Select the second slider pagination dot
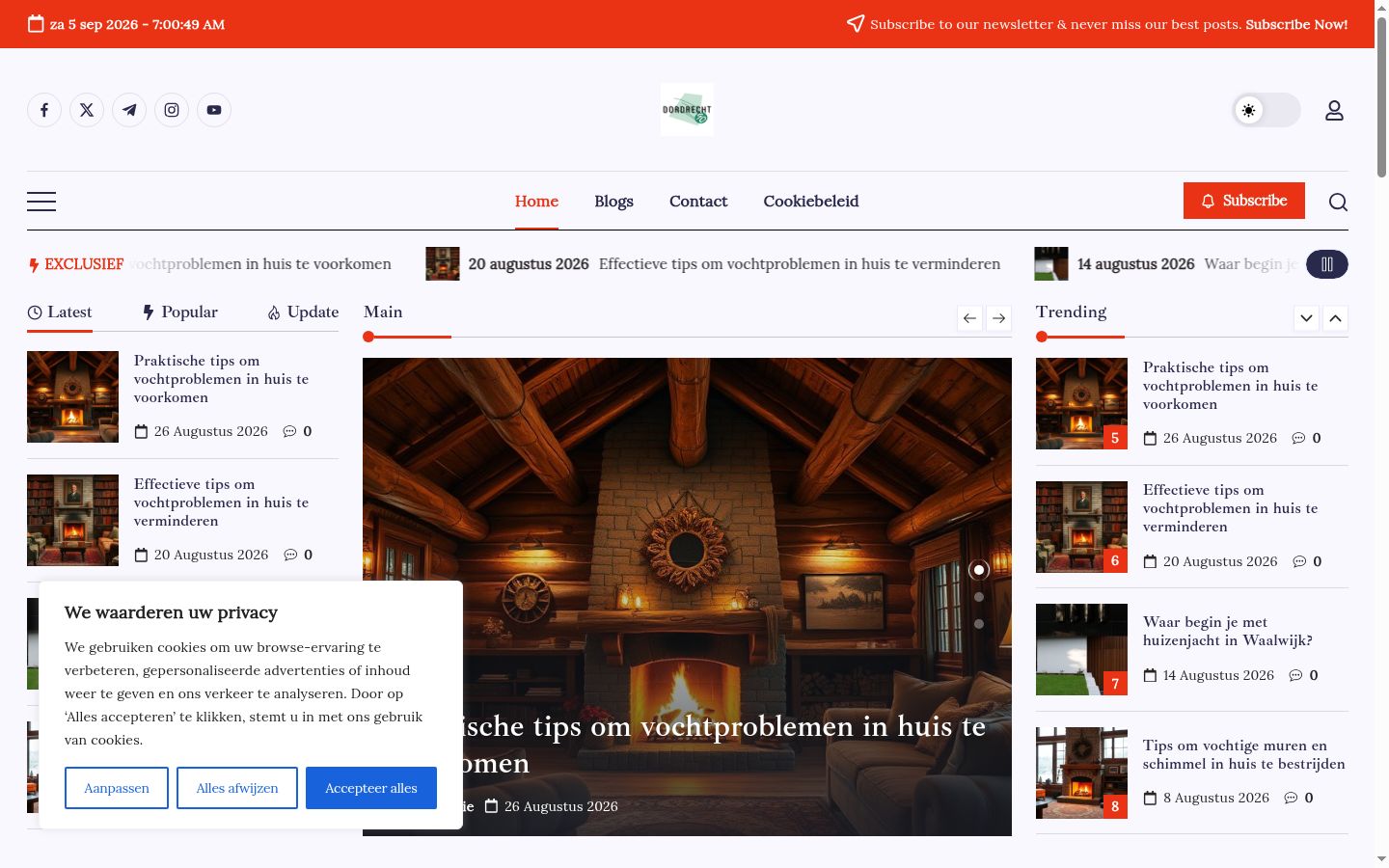The height and width of the screenshot is (868, 1389). [979, 597]
